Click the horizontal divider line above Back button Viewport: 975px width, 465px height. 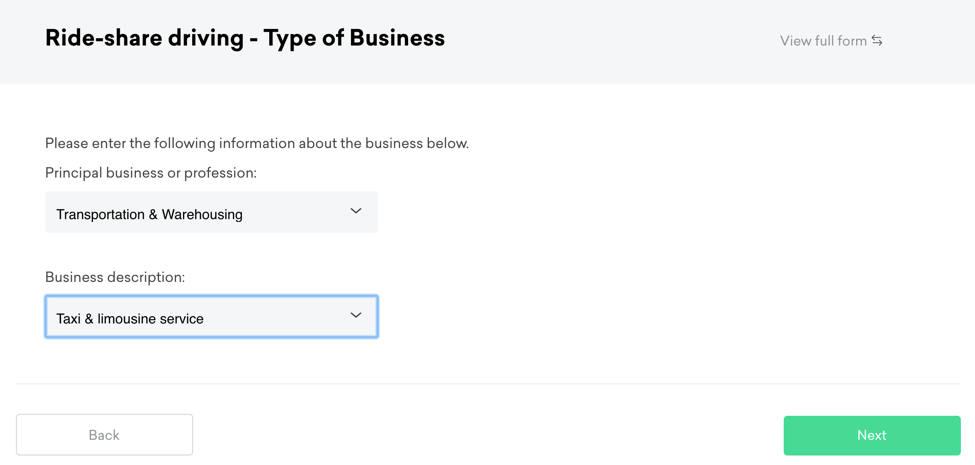pyautogui.click(x=488, y=384)
